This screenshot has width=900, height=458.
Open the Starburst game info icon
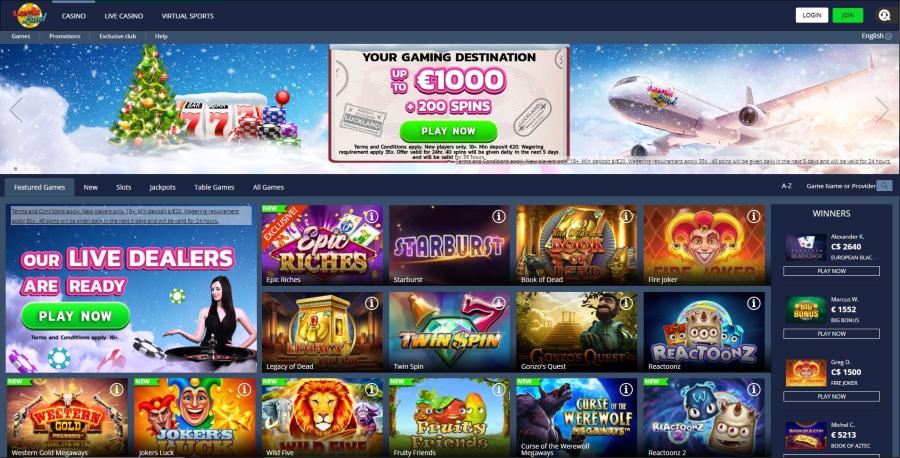click(498, 216)
